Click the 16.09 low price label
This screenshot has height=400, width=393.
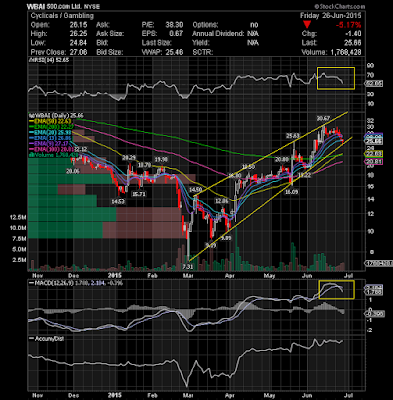(291, 192)
